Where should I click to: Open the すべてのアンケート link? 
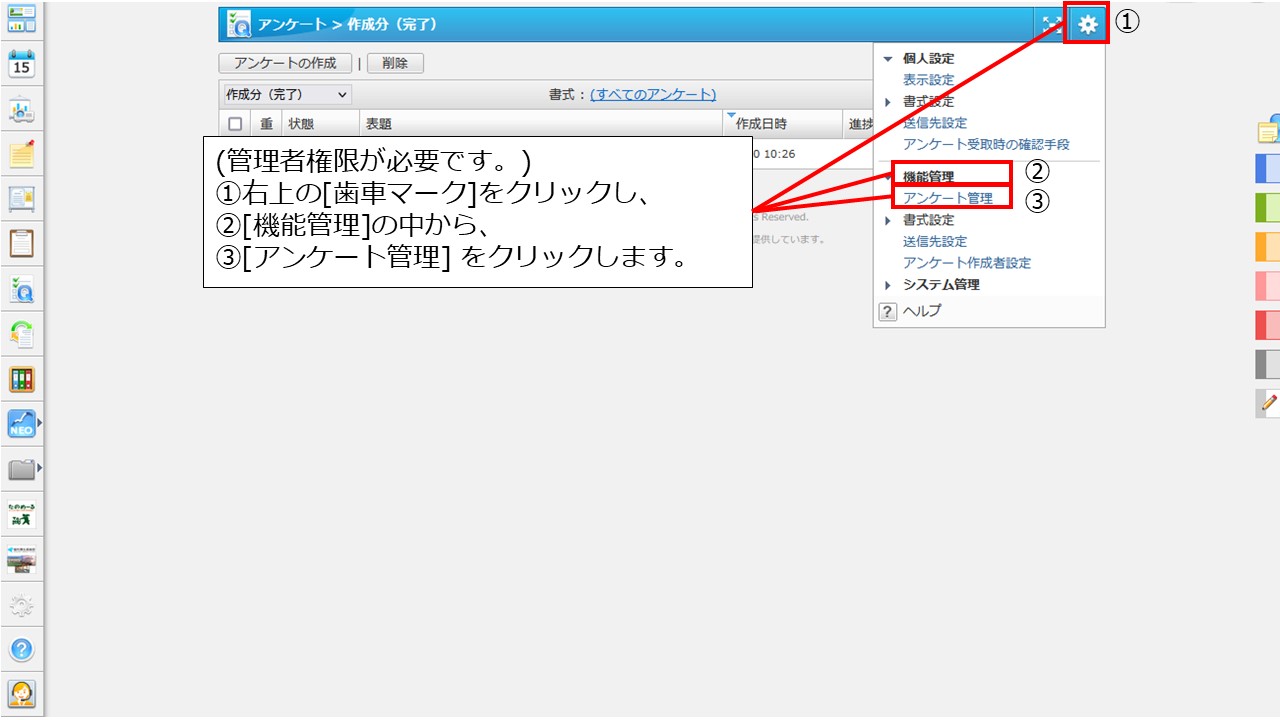pyautogui.click(x=653, y=94)
